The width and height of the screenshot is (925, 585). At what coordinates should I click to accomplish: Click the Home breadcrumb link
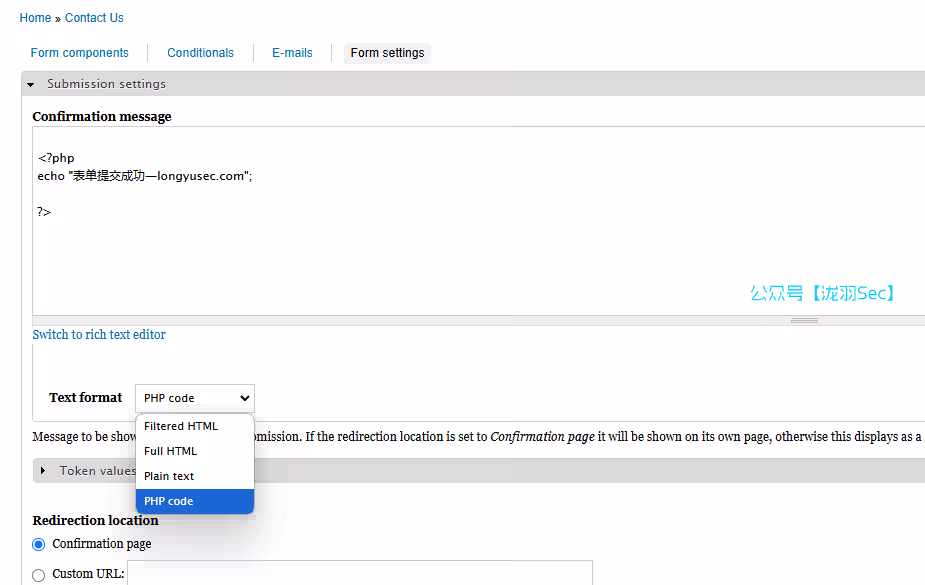coord(35,18)
